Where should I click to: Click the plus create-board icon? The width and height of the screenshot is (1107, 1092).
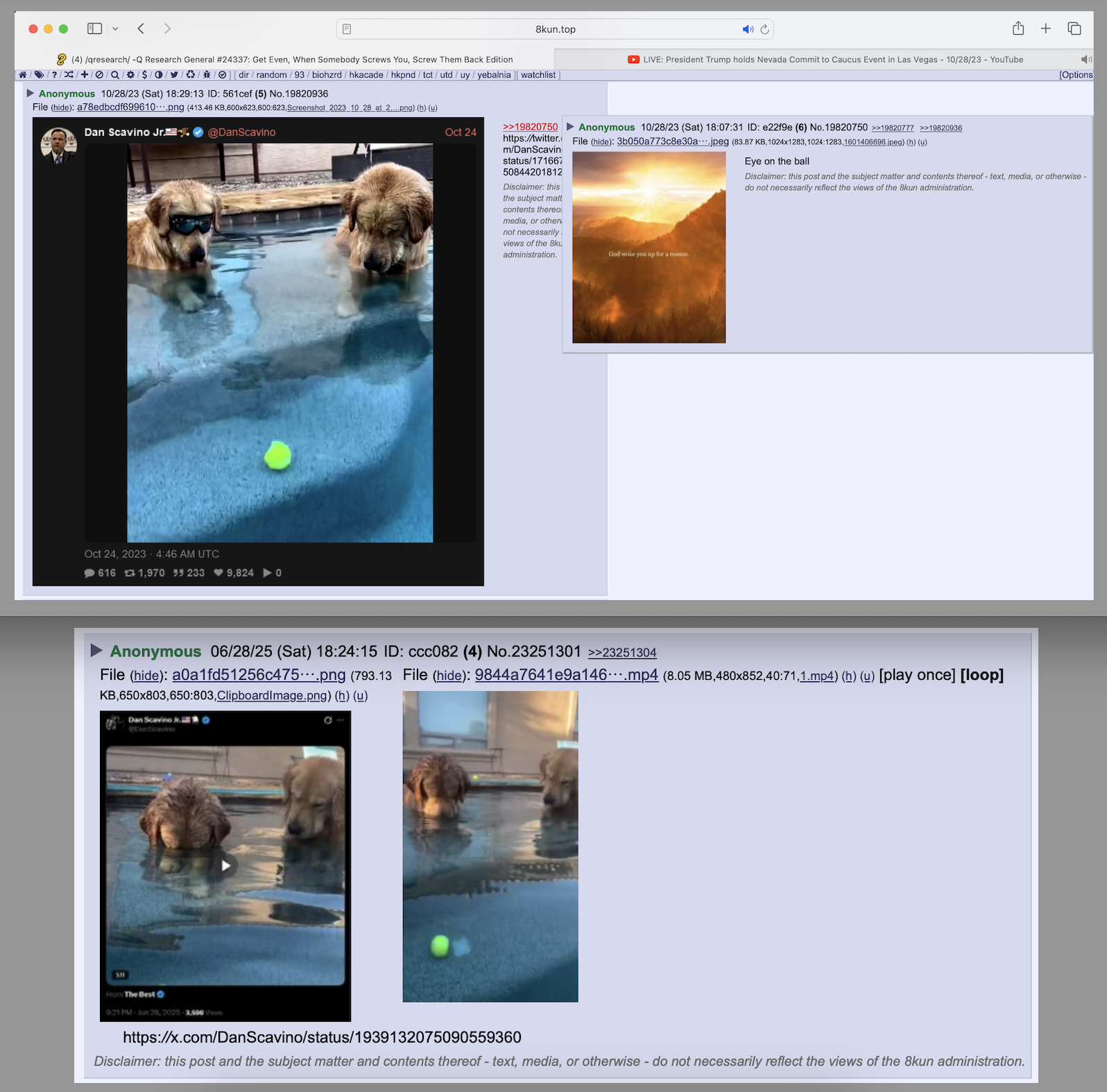(x=85, y=75)
